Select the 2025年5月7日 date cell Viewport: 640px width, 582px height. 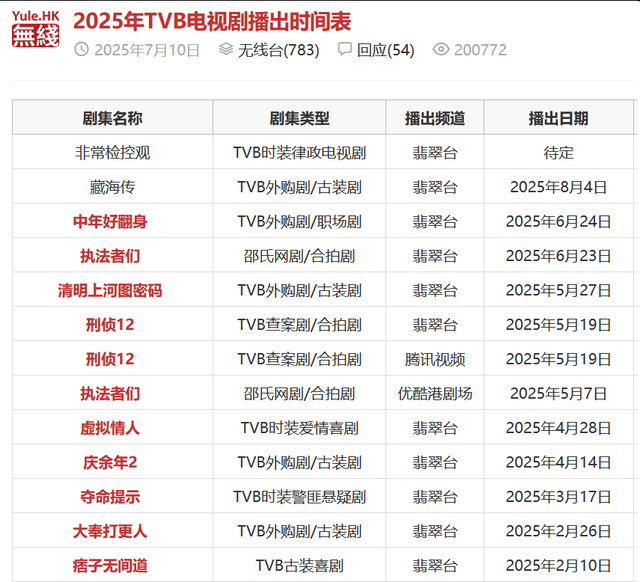558,394
